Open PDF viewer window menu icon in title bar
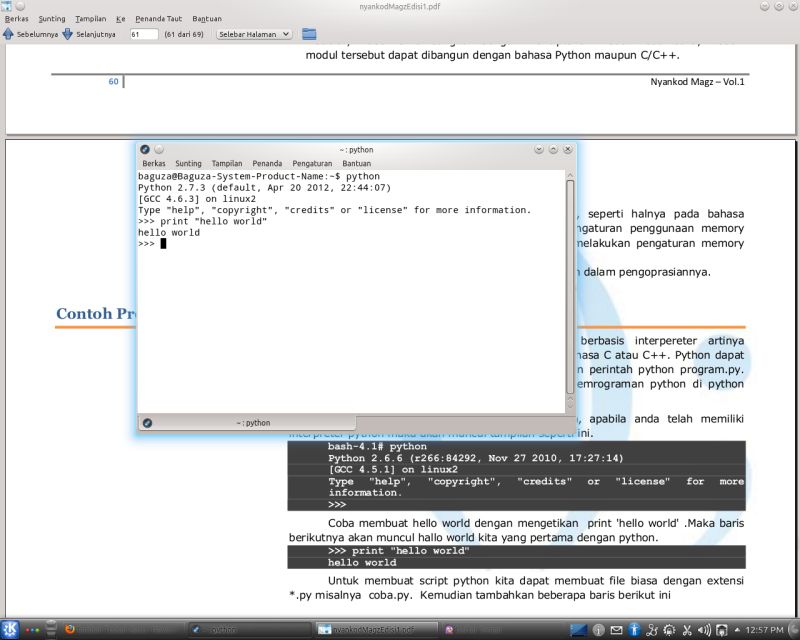This screenshot has width=800, height=640. pyautogui.click(x=7, y=6)
